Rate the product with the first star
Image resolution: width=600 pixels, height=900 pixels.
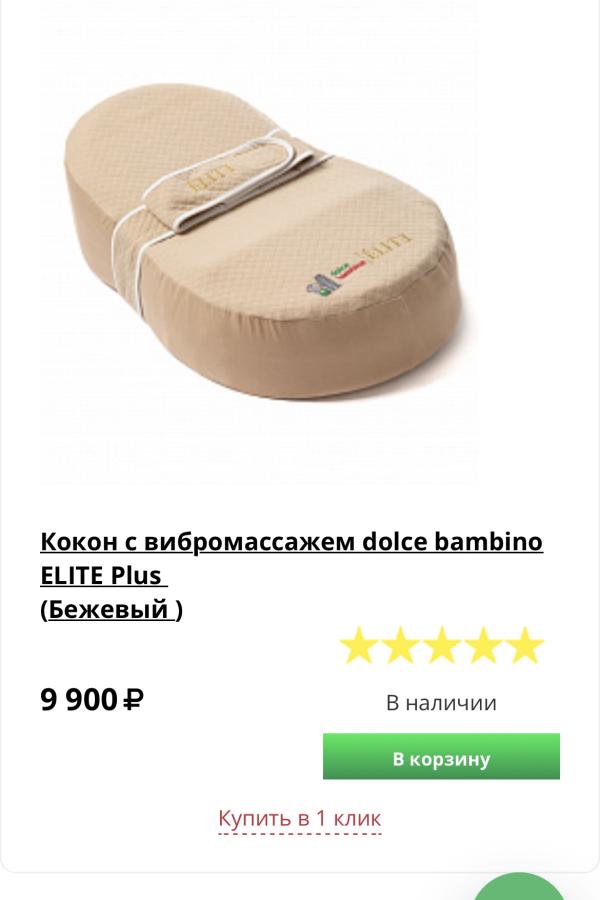coord(359,645)
